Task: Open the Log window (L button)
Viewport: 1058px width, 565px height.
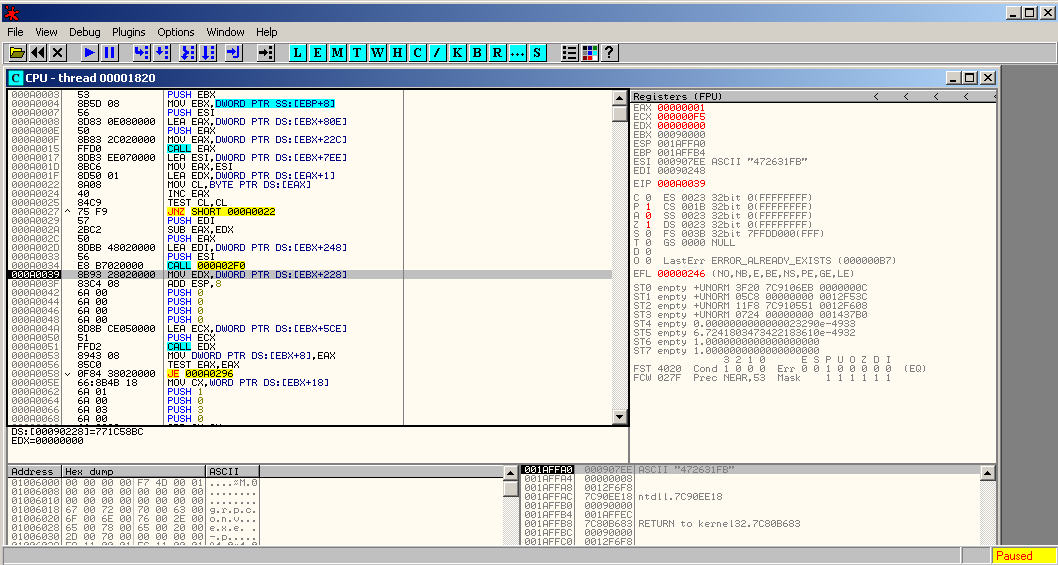Action: [x=298, y=53]
